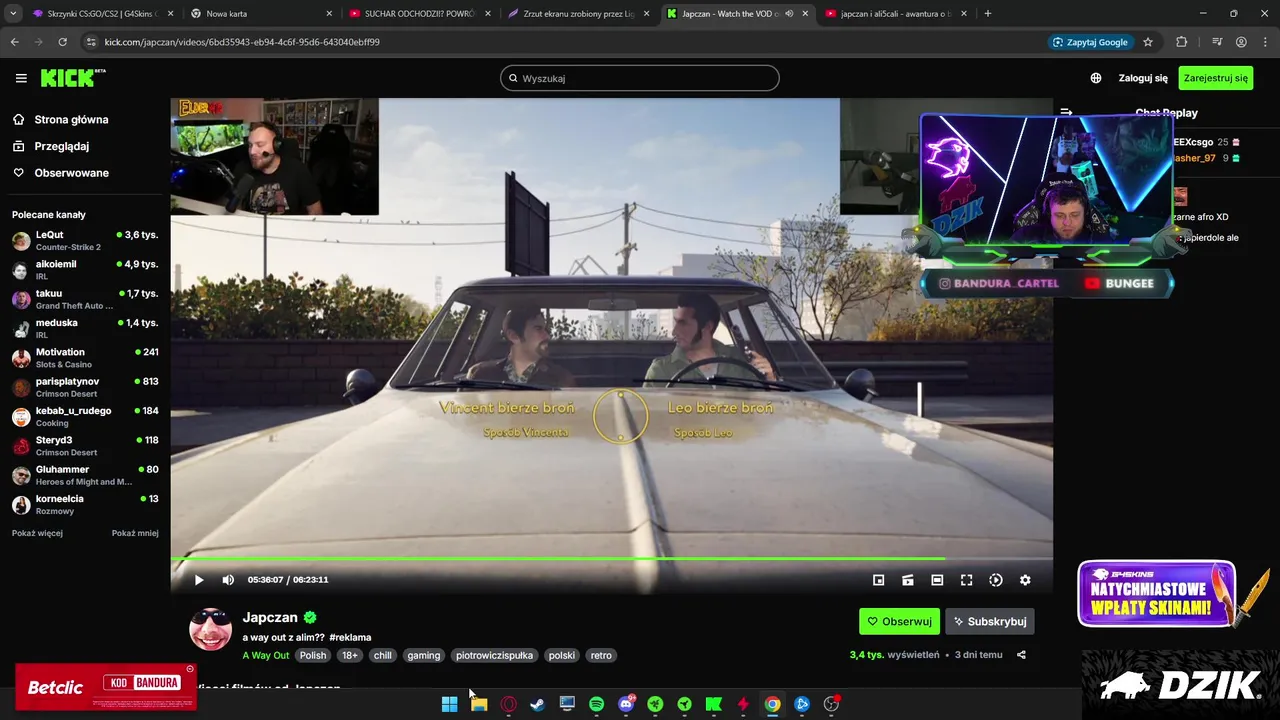Open playback speed control

996,580
